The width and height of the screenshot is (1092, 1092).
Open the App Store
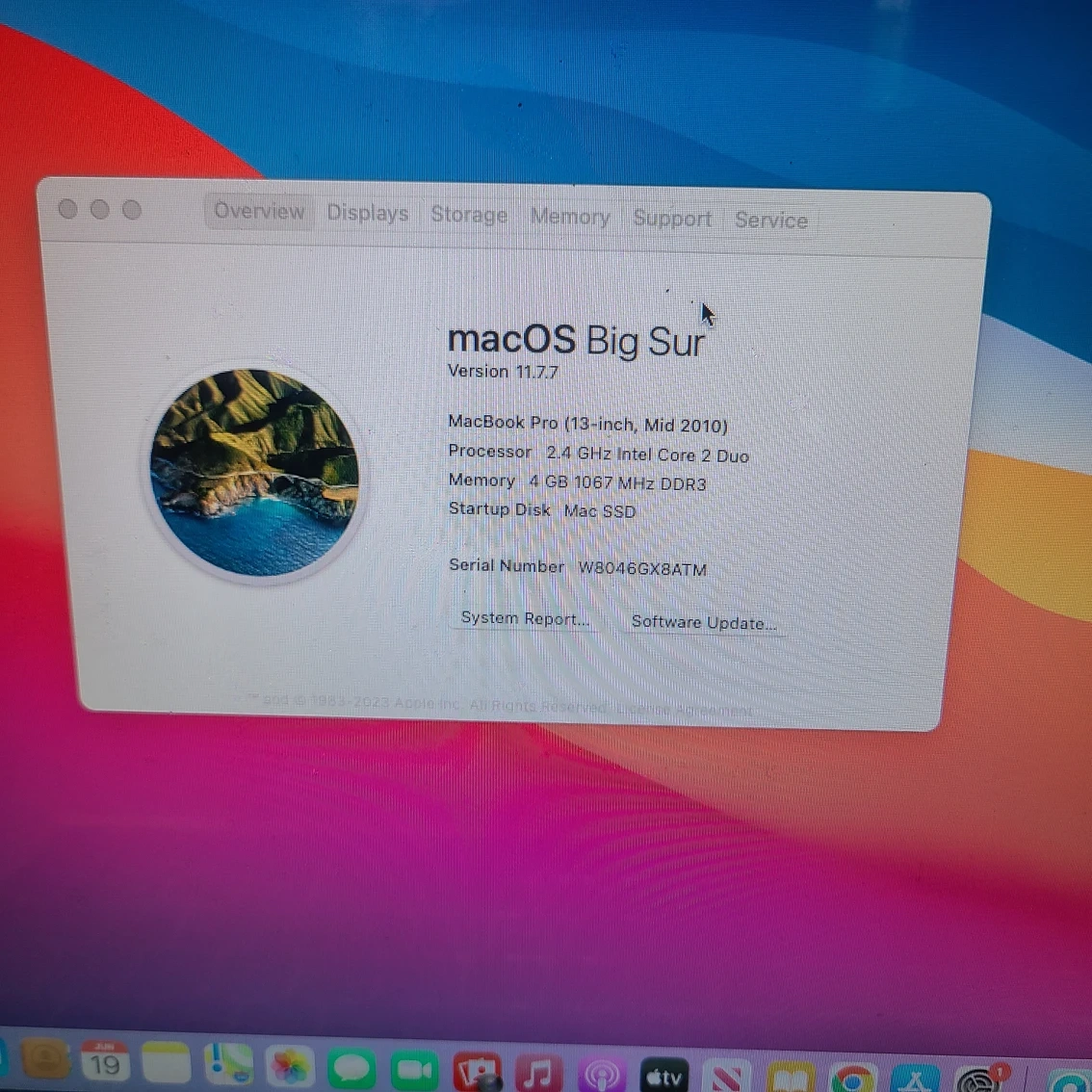pyautogui.click(x=915, y=1080)
